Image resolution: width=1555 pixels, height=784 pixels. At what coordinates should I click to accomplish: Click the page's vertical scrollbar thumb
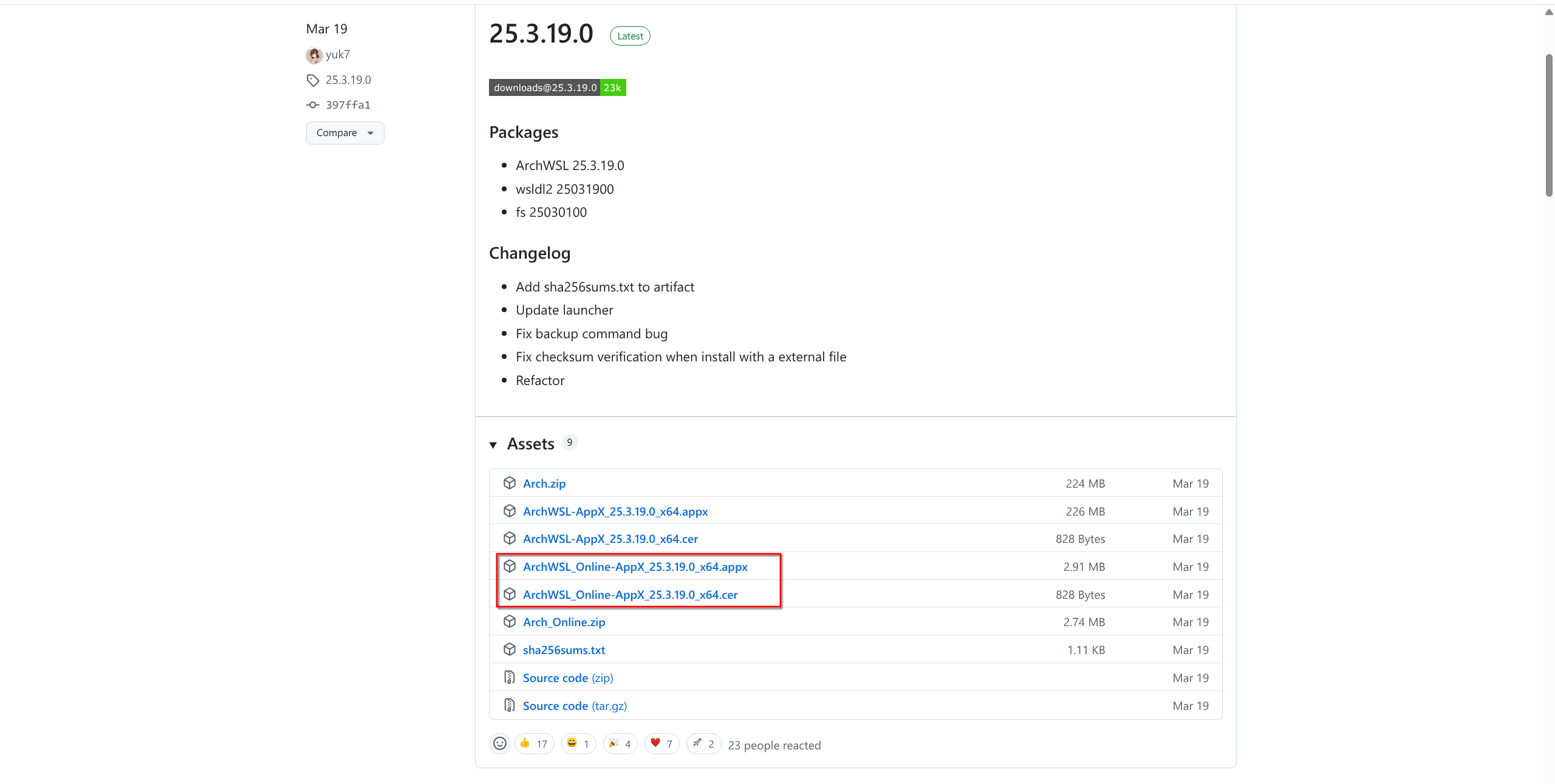[x=1549, y=125]
